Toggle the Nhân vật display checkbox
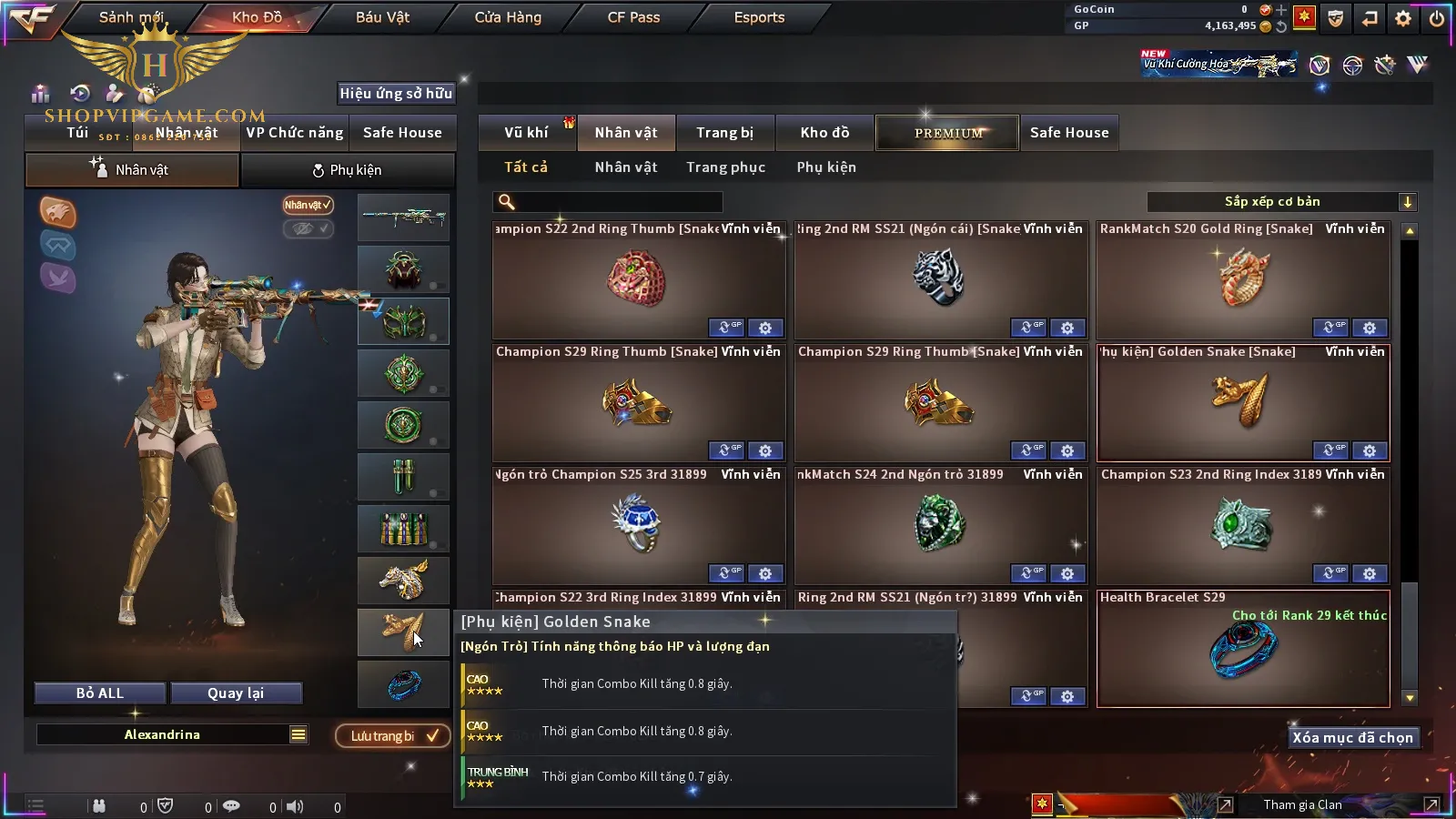Image resolution: width=1456 pixels, height=819 pixels. tap(308, 205)
